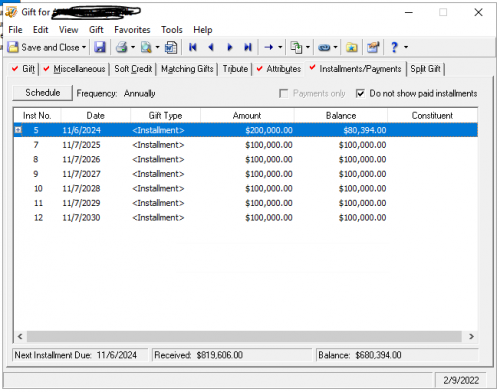
Task: Expand the Go To arrow dropdown
Action: coord(280,47)
